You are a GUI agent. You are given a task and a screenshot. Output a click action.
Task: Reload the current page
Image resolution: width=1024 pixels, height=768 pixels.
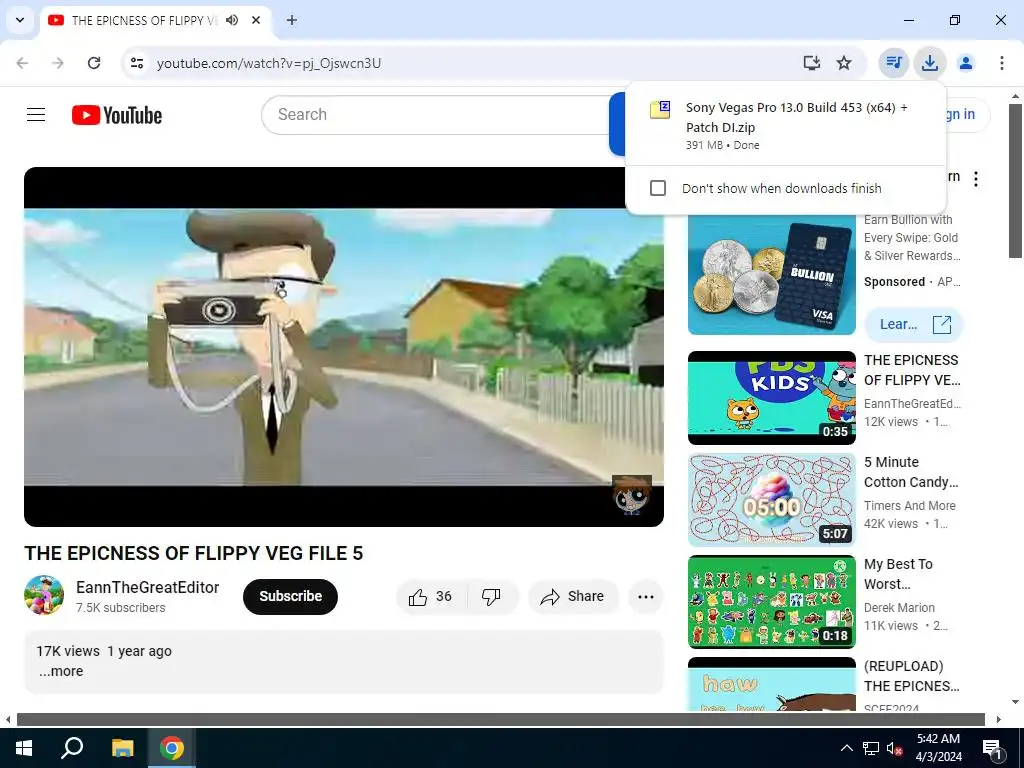94,63
